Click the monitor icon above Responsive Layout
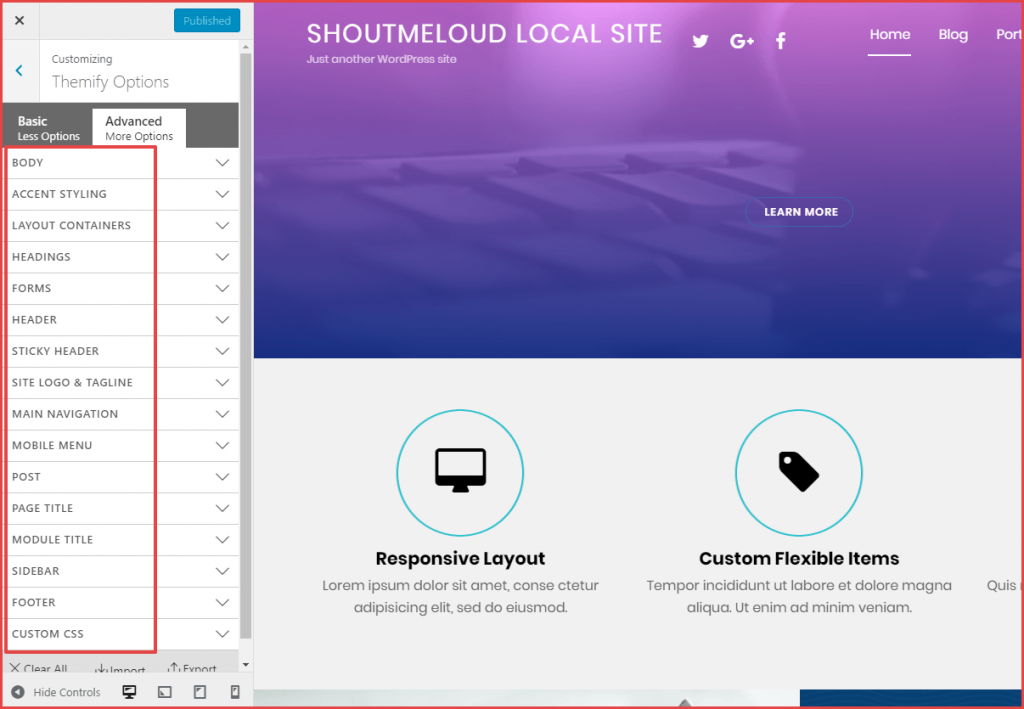Image resolution: width=1024 pixels, height=709 pixels. pos(460,470)
